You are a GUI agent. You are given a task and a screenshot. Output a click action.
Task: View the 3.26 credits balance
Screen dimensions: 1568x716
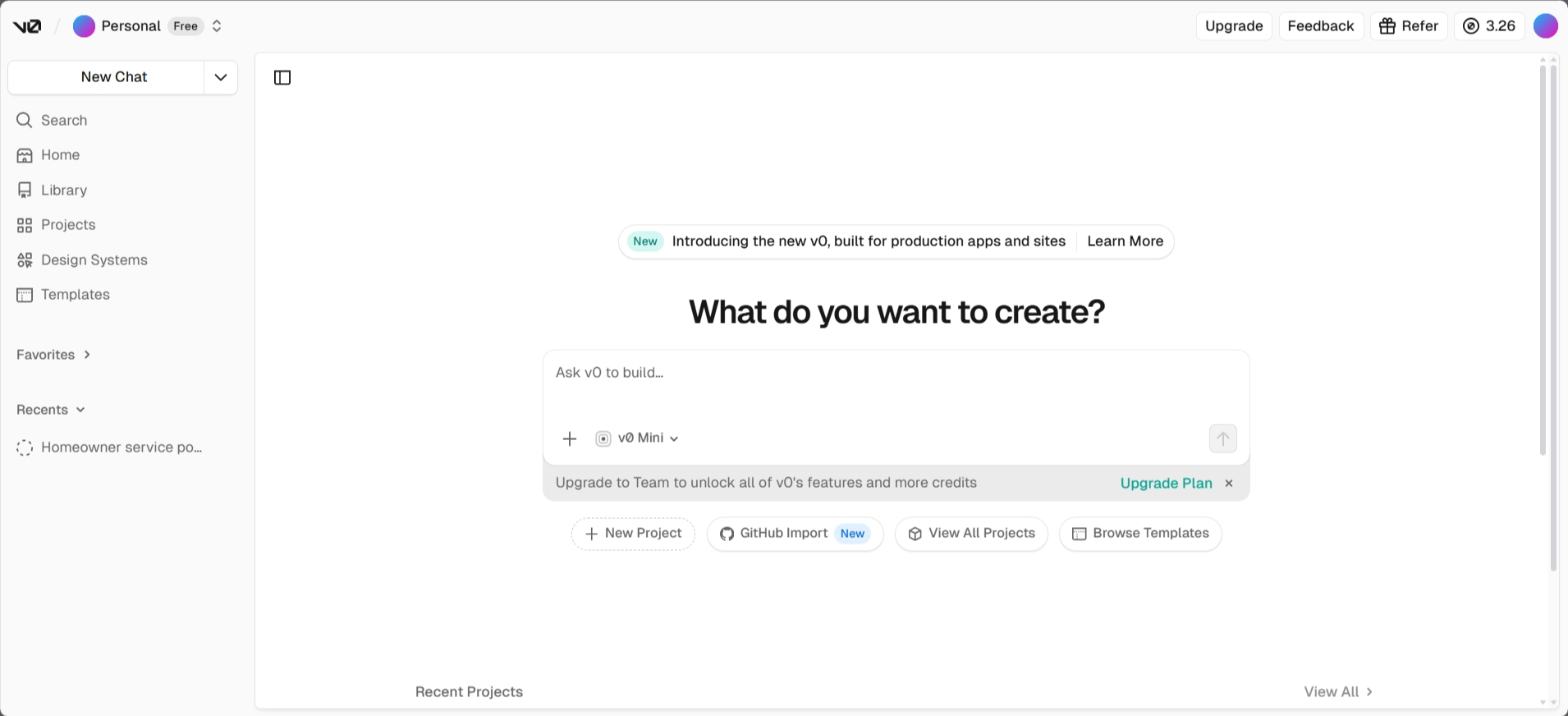tap(1489, 26)
